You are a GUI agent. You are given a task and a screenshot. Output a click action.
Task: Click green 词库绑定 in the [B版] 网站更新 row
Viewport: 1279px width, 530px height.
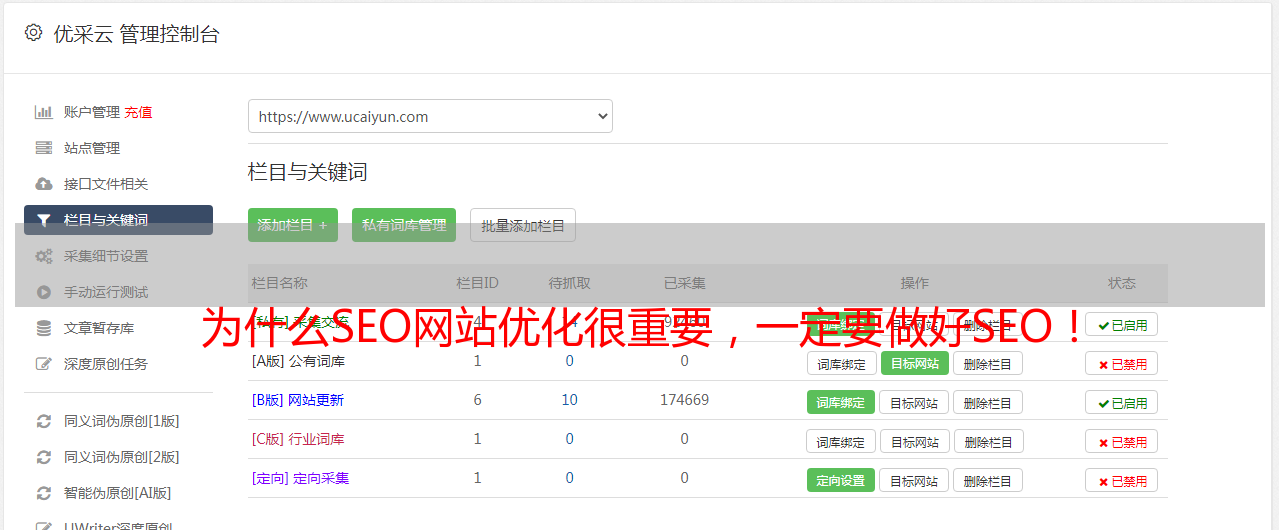[841, 402]
